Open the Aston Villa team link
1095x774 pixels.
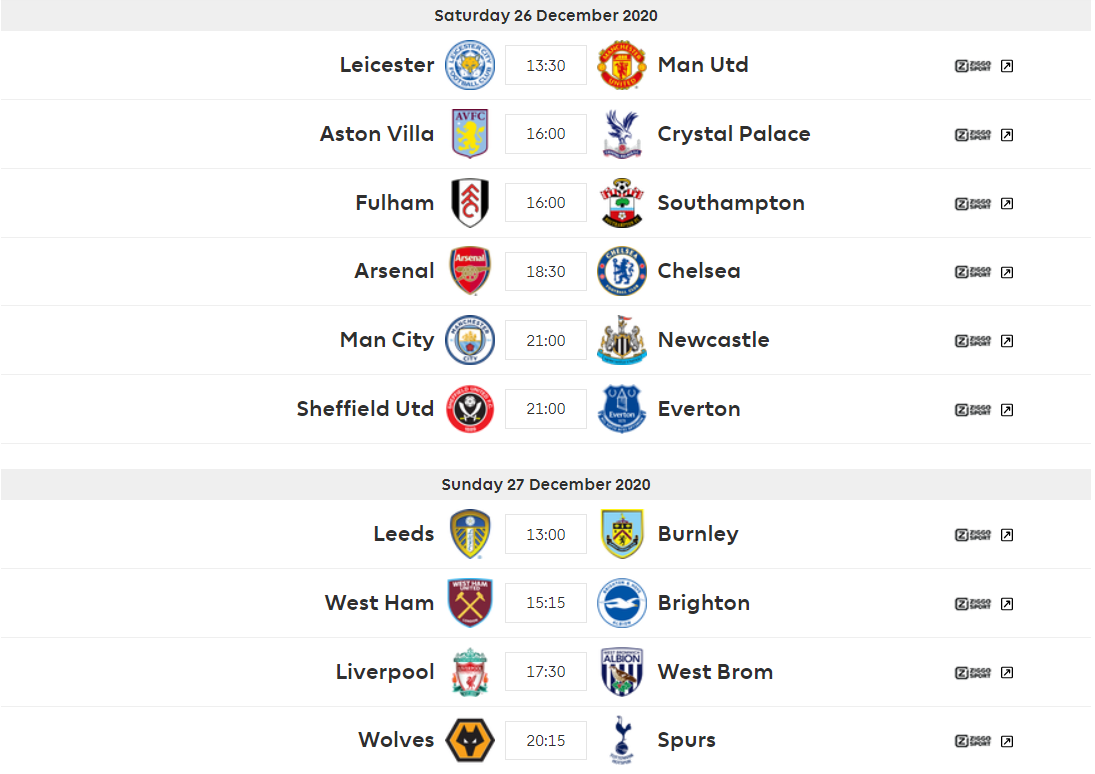[377, 133]
